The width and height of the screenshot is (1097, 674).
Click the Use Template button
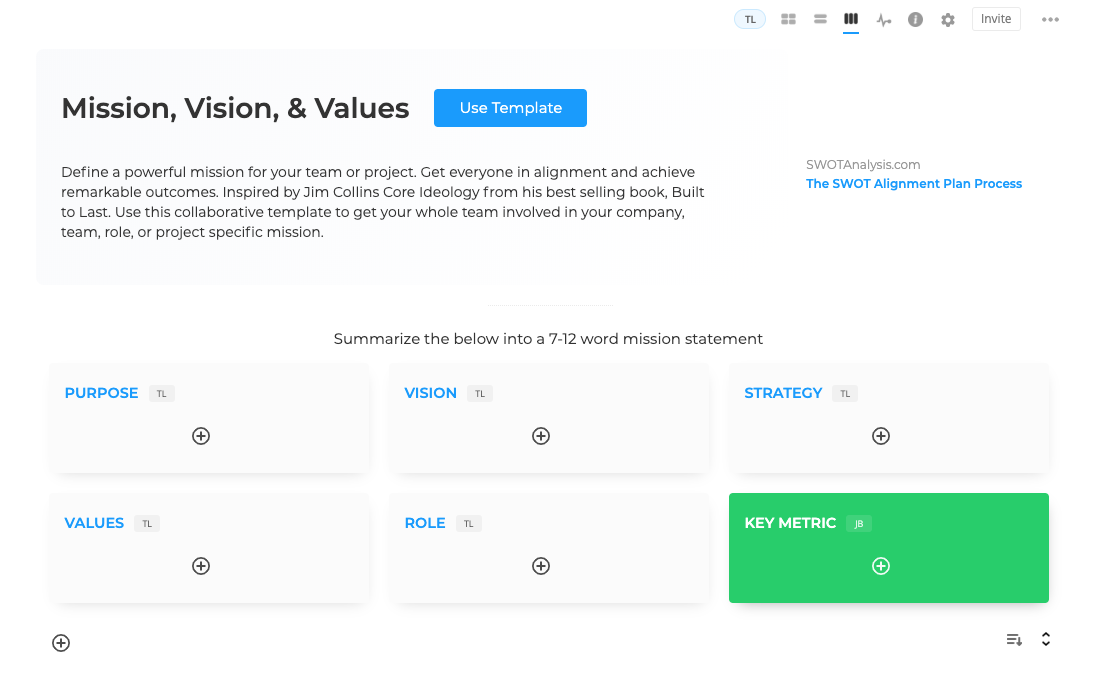coord(510,108)
